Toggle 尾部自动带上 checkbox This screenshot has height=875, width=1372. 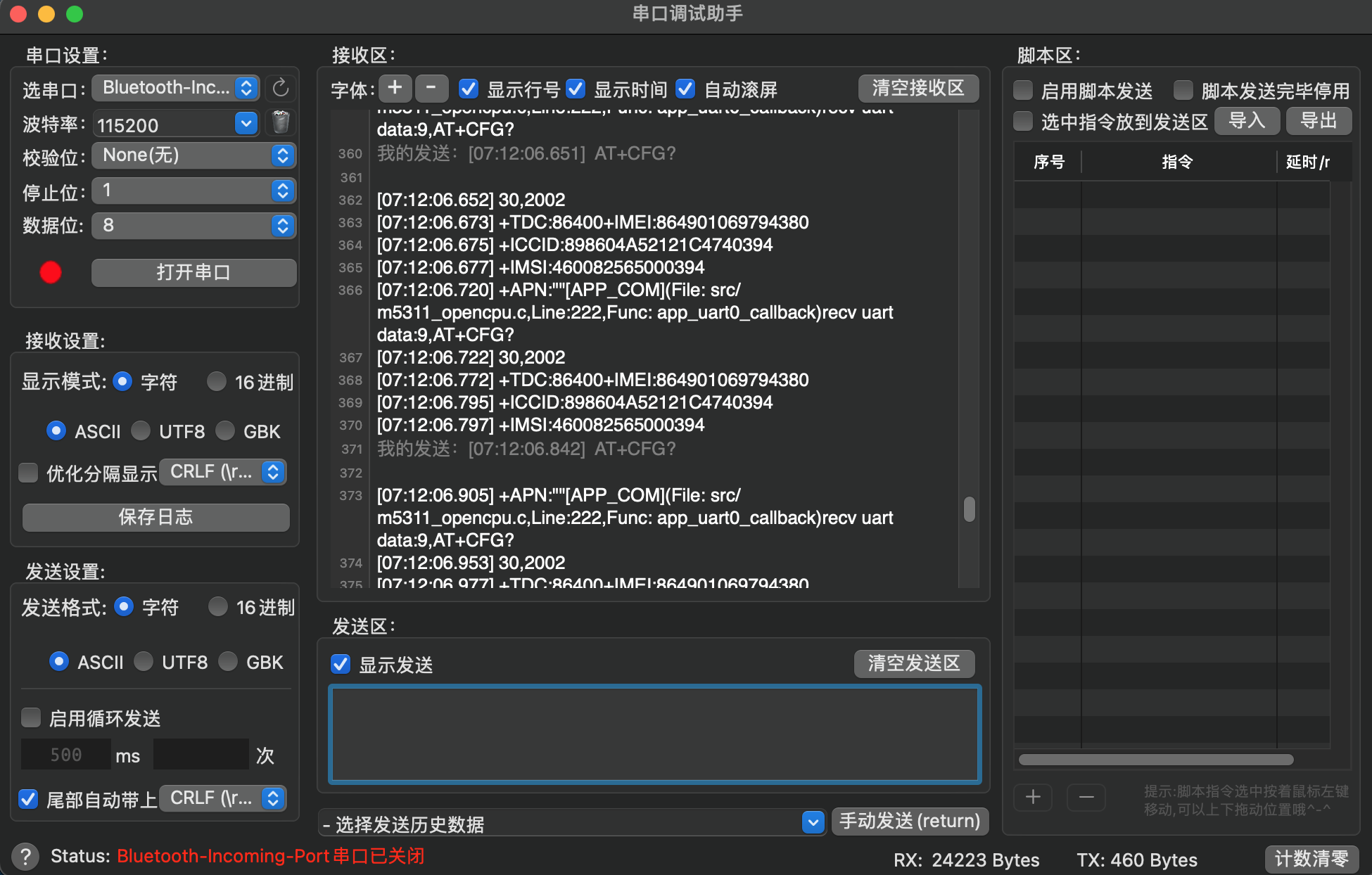(x=28, y=799)
